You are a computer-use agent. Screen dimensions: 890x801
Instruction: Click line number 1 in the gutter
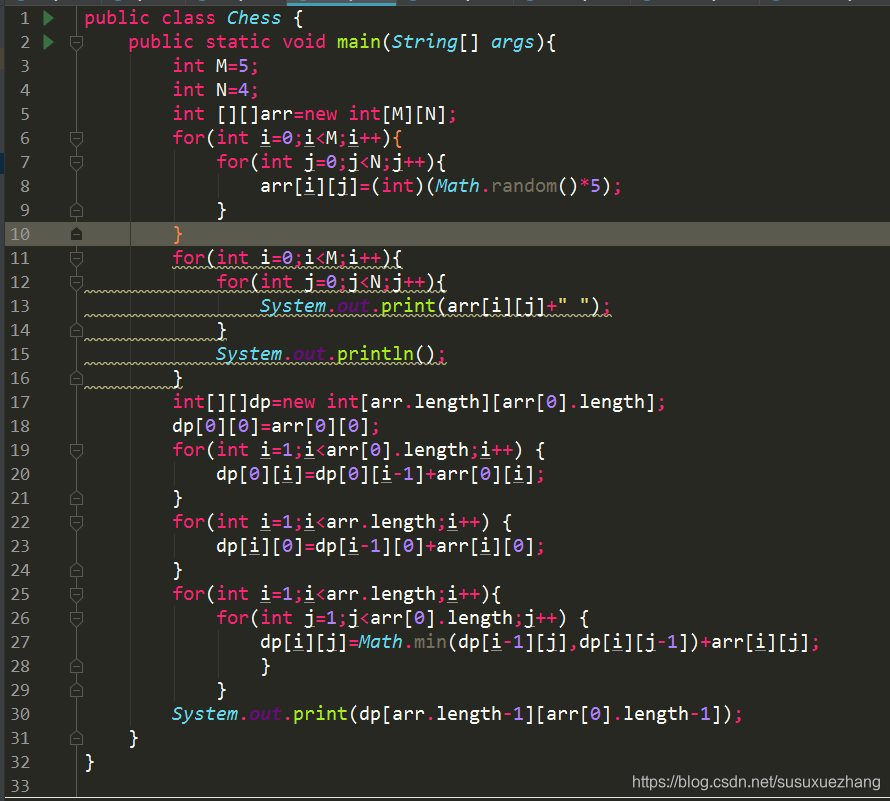[x=24, y=19]
